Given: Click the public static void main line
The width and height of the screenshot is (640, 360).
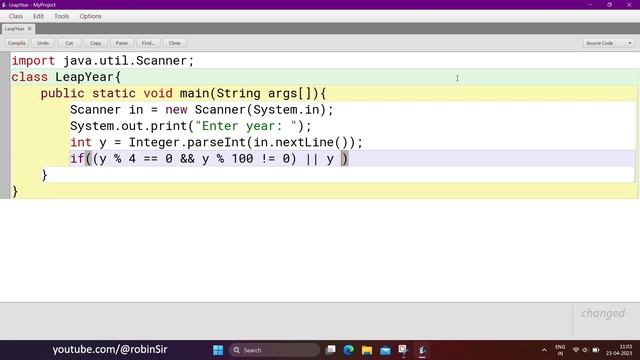Looking at the screenshot, I should tap(183, 93).
